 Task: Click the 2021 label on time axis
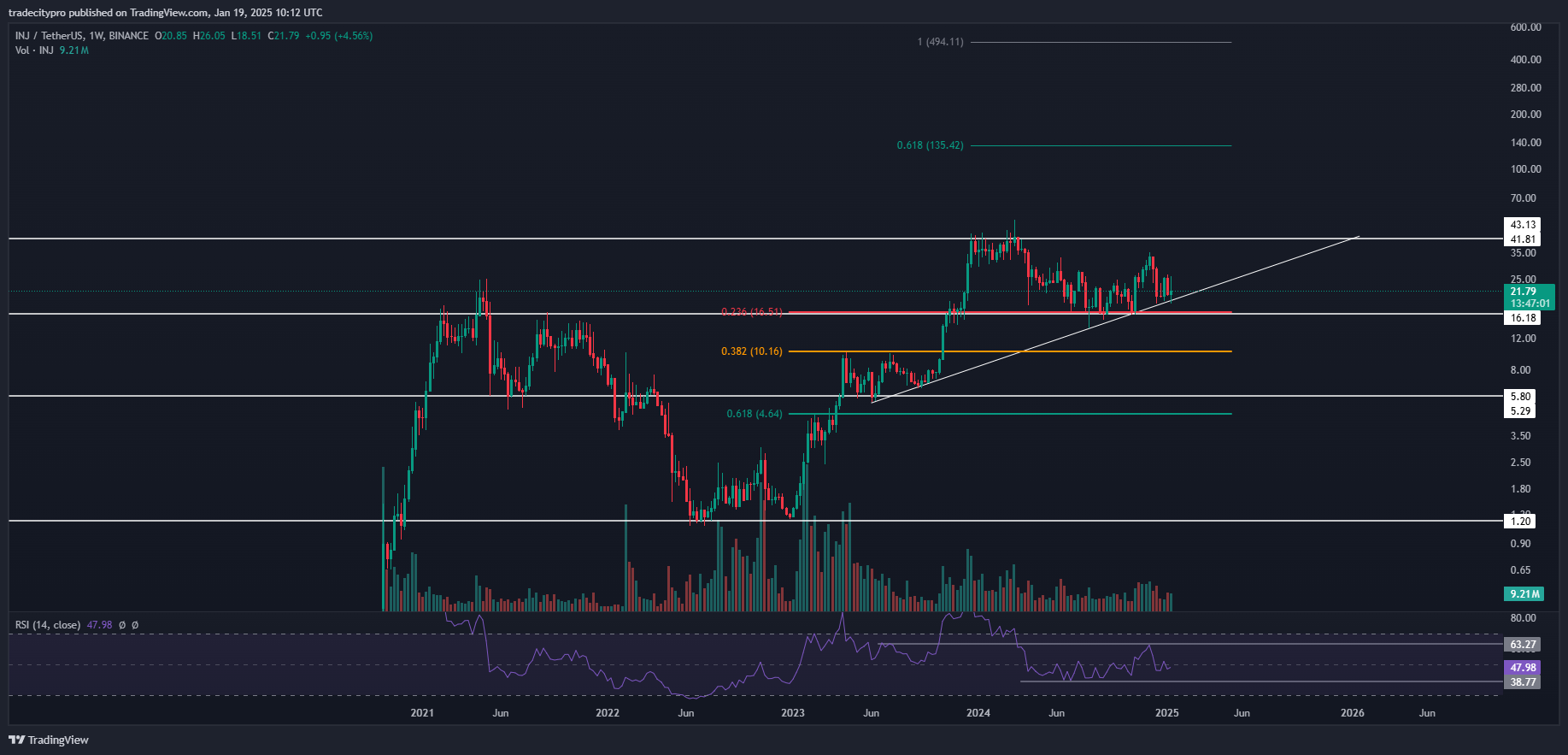pyautogui.click(x=422, y=713)
